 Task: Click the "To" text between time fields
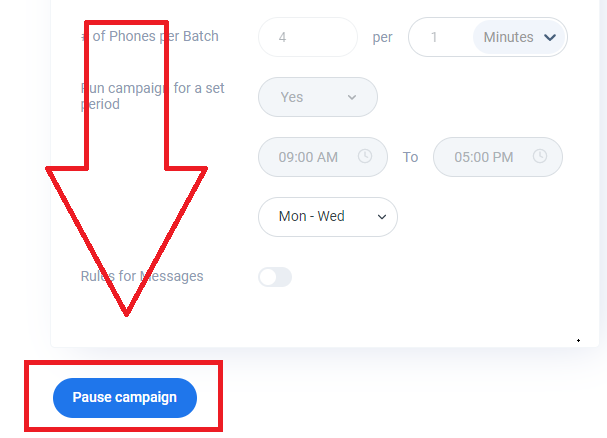tap(410, 157)
